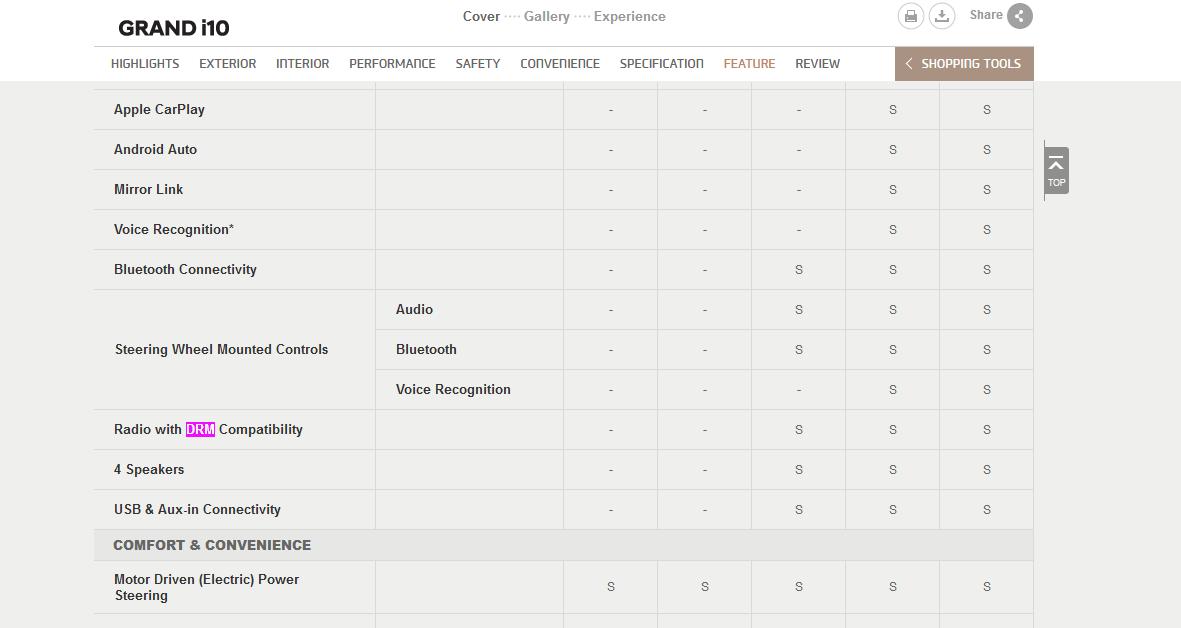Select the Feature tab
Viewport: 1181px width, 628px height.
pos(749,64)
